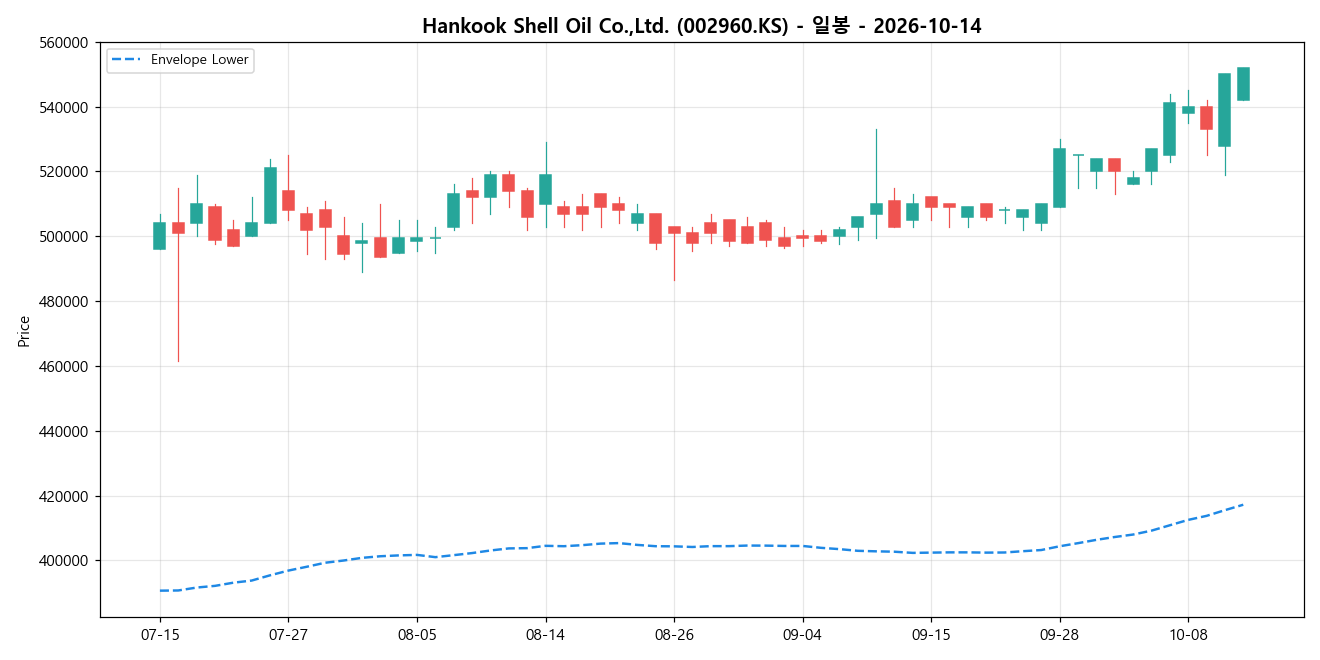Click the 460000 y-axis tick label
1320x660 pixels.
pyautogui.click(x=63, y=367)
